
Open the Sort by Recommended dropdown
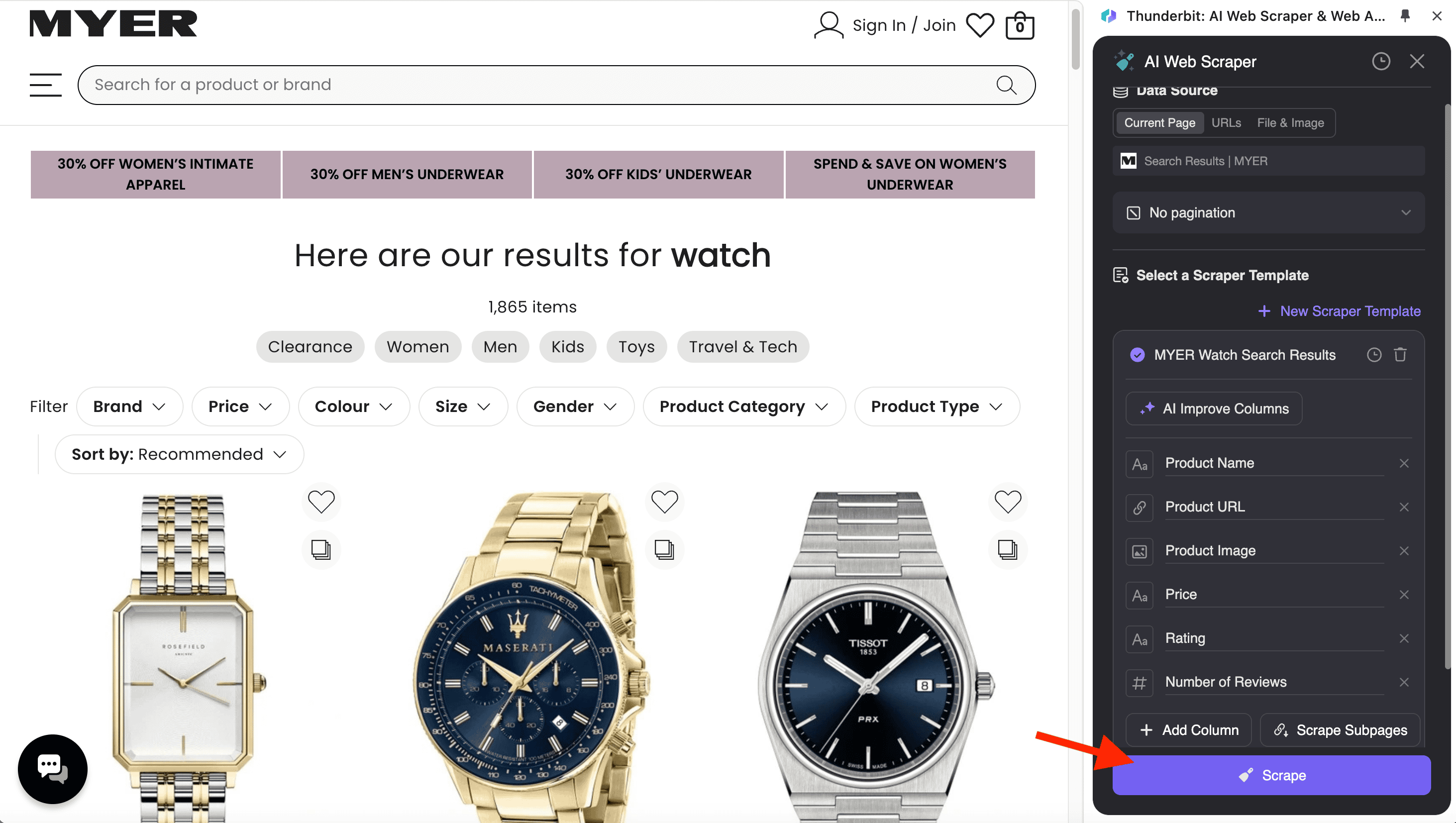click(x=179, y=454)
